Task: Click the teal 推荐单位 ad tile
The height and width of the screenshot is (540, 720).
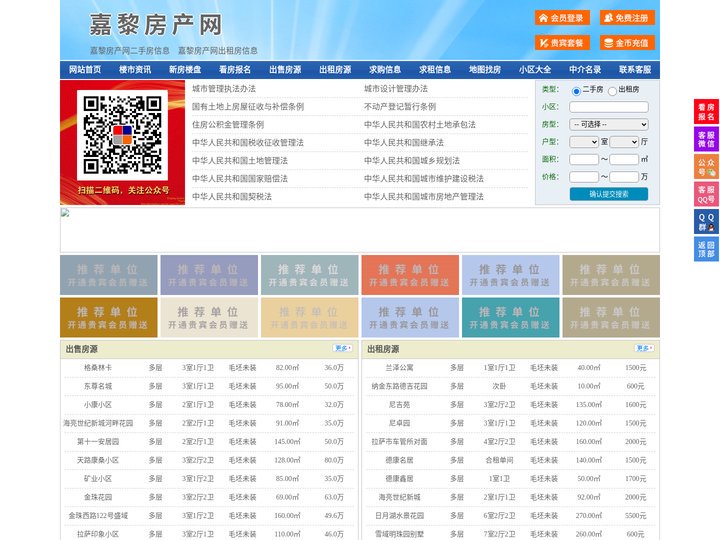Action: (x=511, y=317)
